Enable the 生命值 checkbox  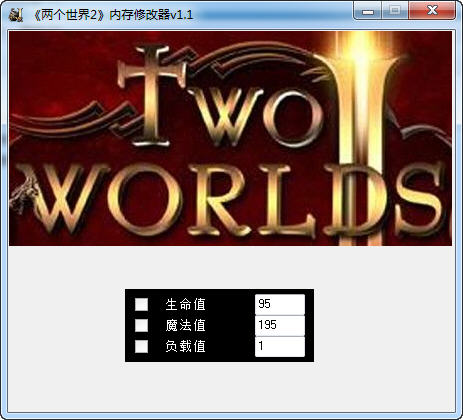141,304
